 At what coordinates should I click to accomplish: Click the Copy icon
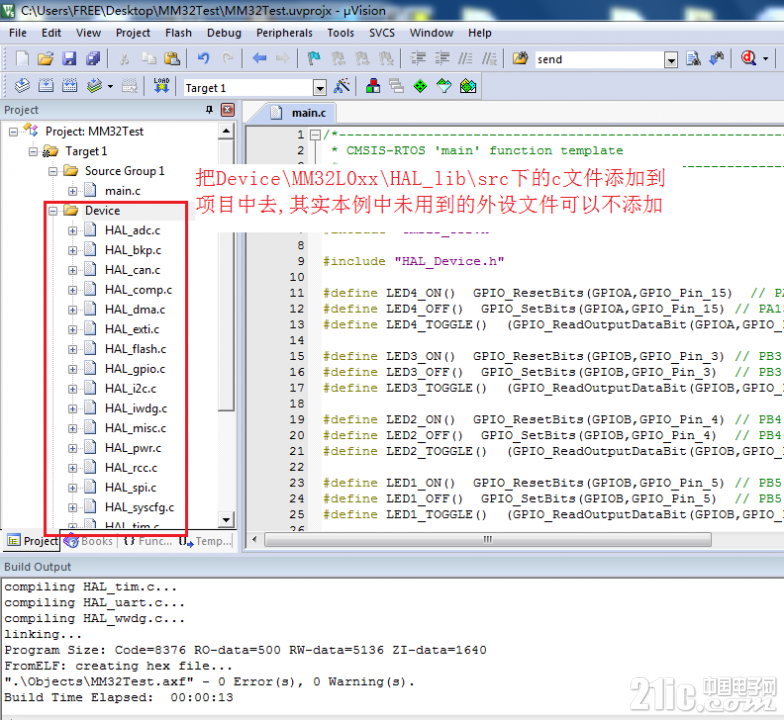[148, 58]
